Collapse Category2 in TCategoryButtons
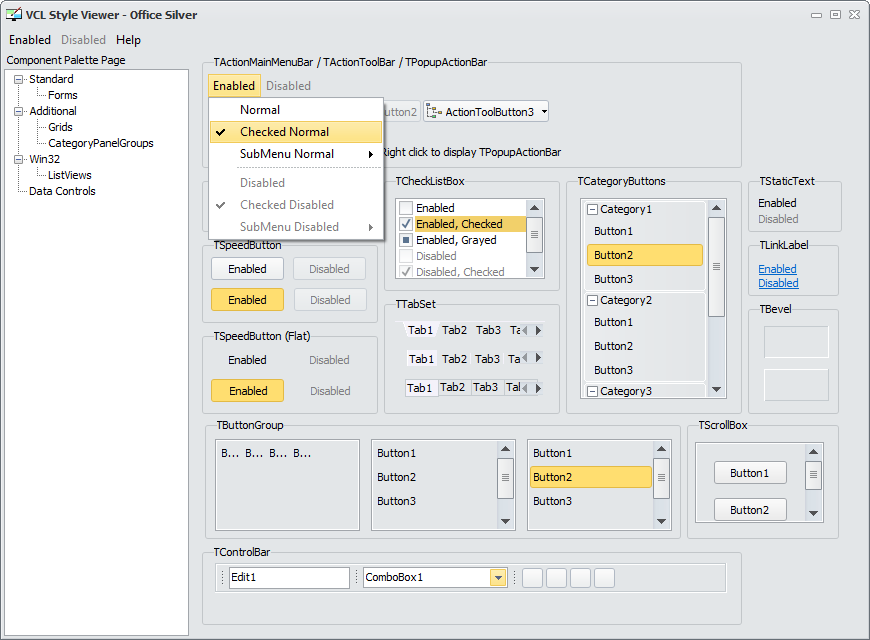This screenshot has width=870, height=640. [x=593, y=301]
